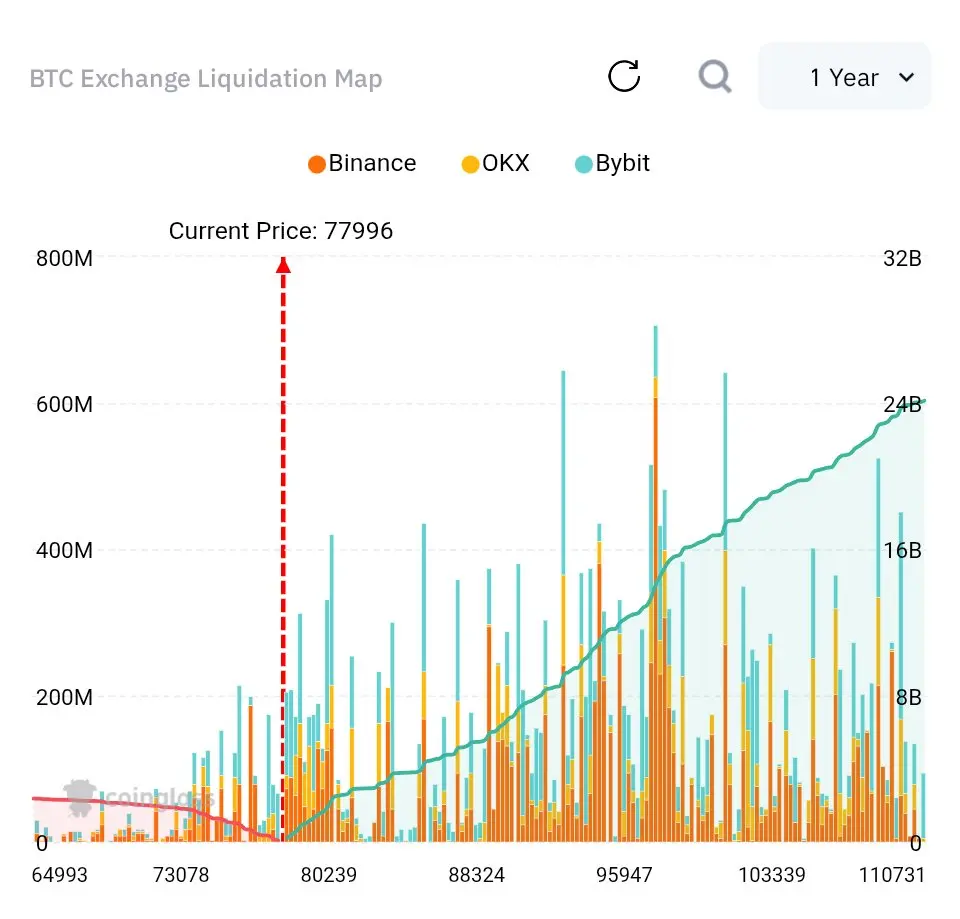Toggle the OKX legend series
960x919 pixels.
tap(495, 163)
